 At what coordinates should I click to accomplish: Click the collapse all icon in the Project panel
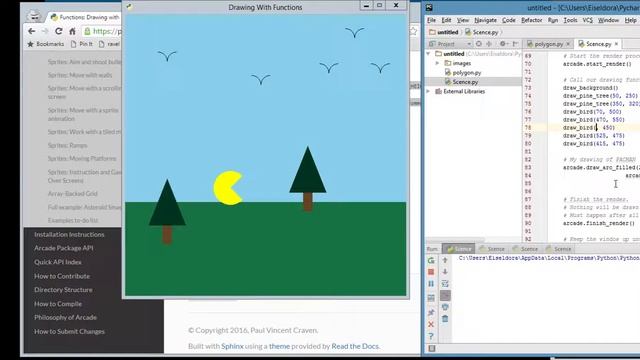(x=489, y=44)
